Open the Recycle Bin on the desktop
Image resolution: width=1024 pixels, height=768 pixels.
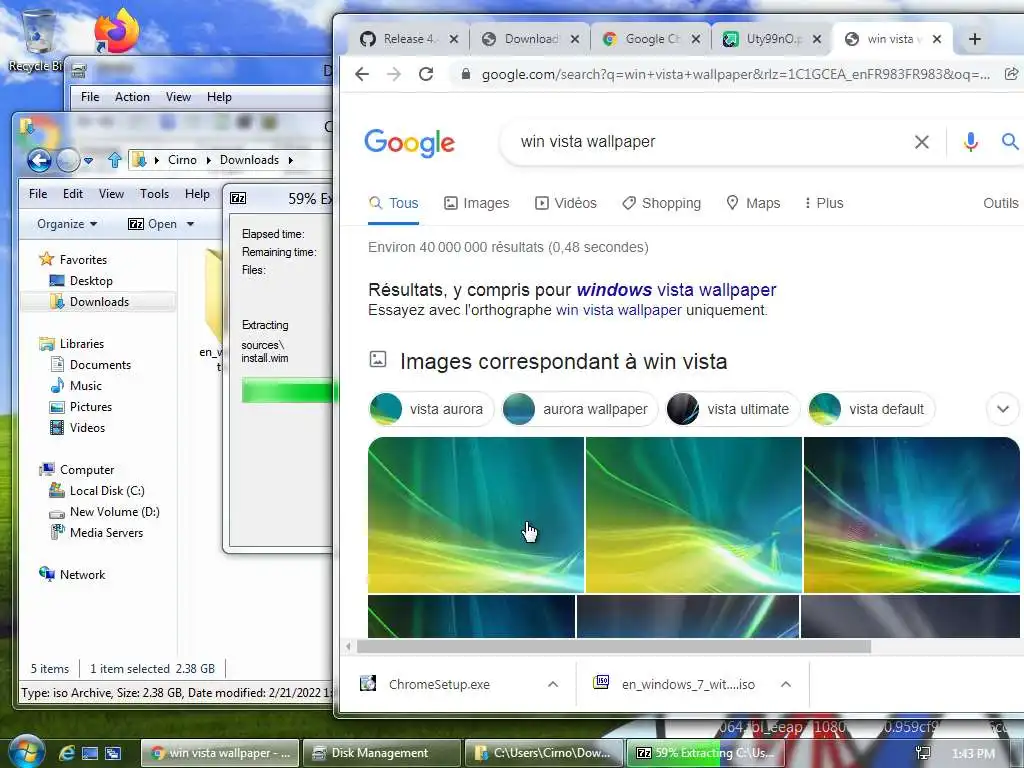coord(36,38)
